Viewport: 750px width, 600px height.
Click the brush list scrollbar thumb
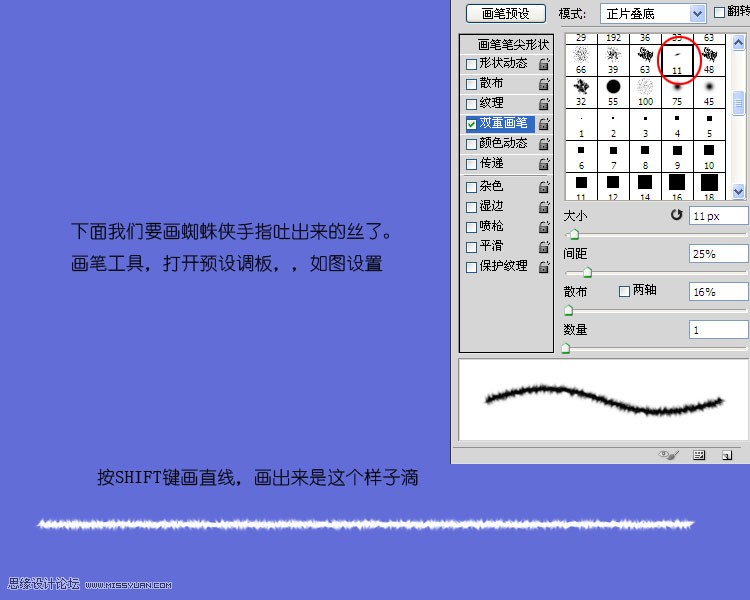738,102
